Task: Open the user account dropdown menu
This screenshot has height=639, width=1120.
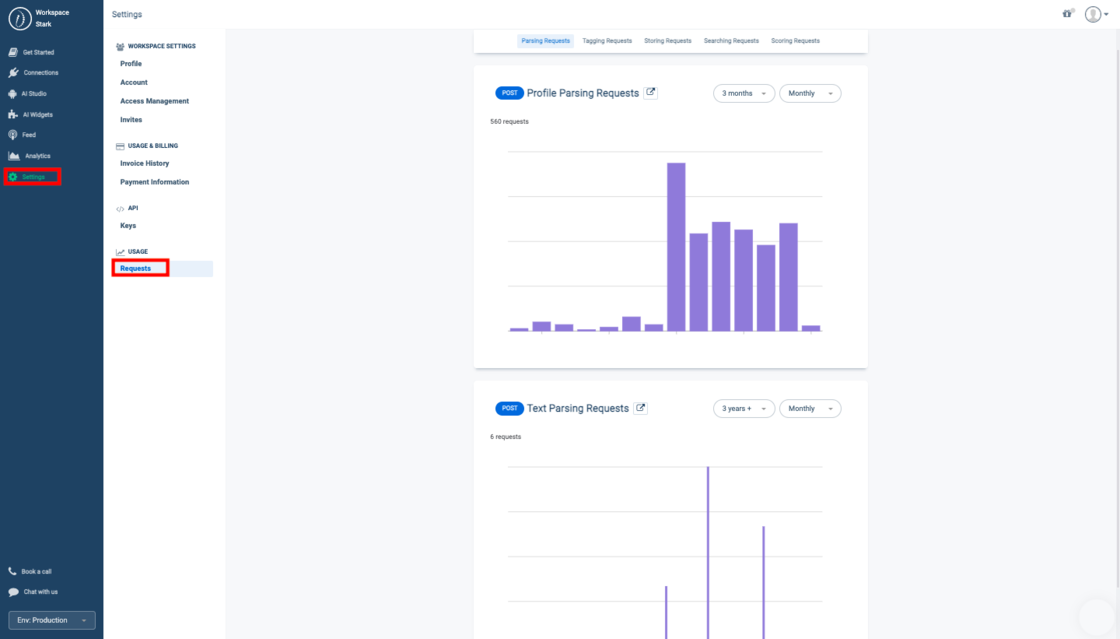Action: (1094, 14)
